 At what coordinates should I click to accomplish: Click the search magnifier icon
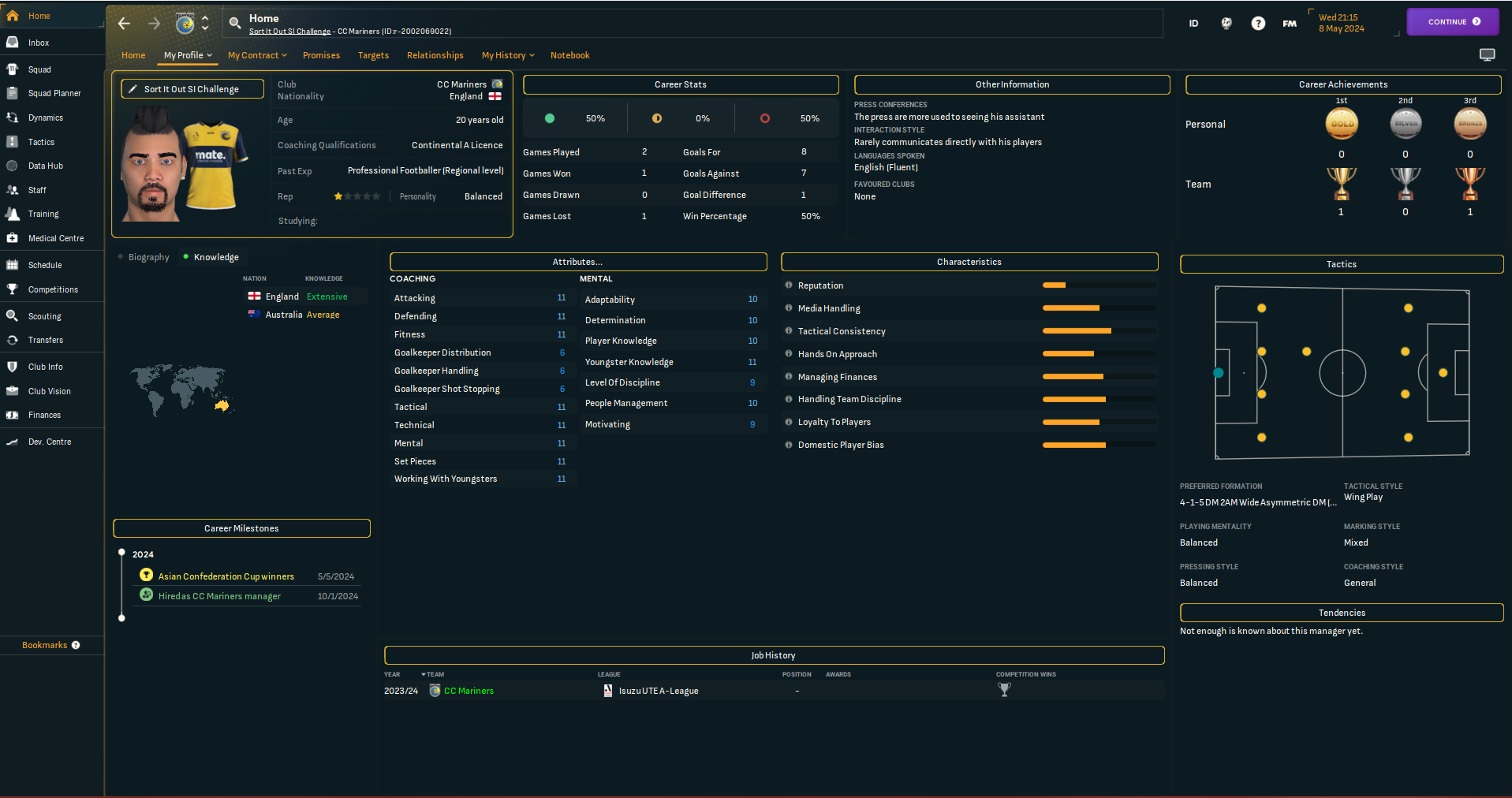click(x=235, y=24)
